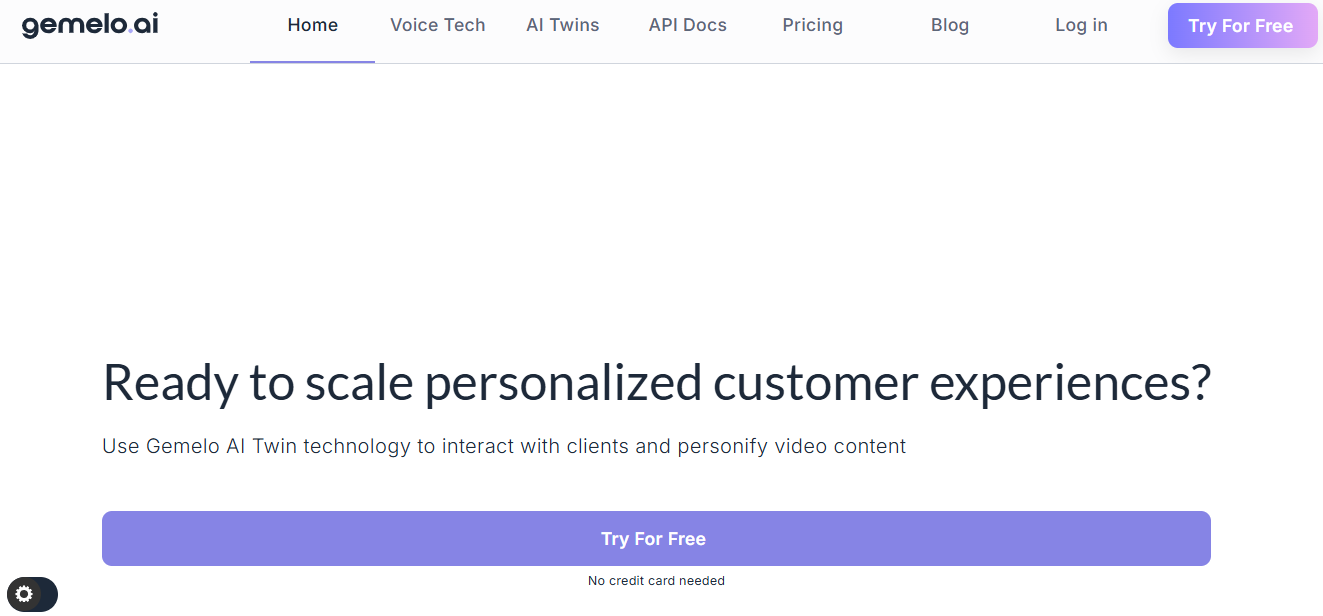This screenshot has height=616, width=1323.
Task: Click the purple dot in the logo
Action: tap(131, 31)
